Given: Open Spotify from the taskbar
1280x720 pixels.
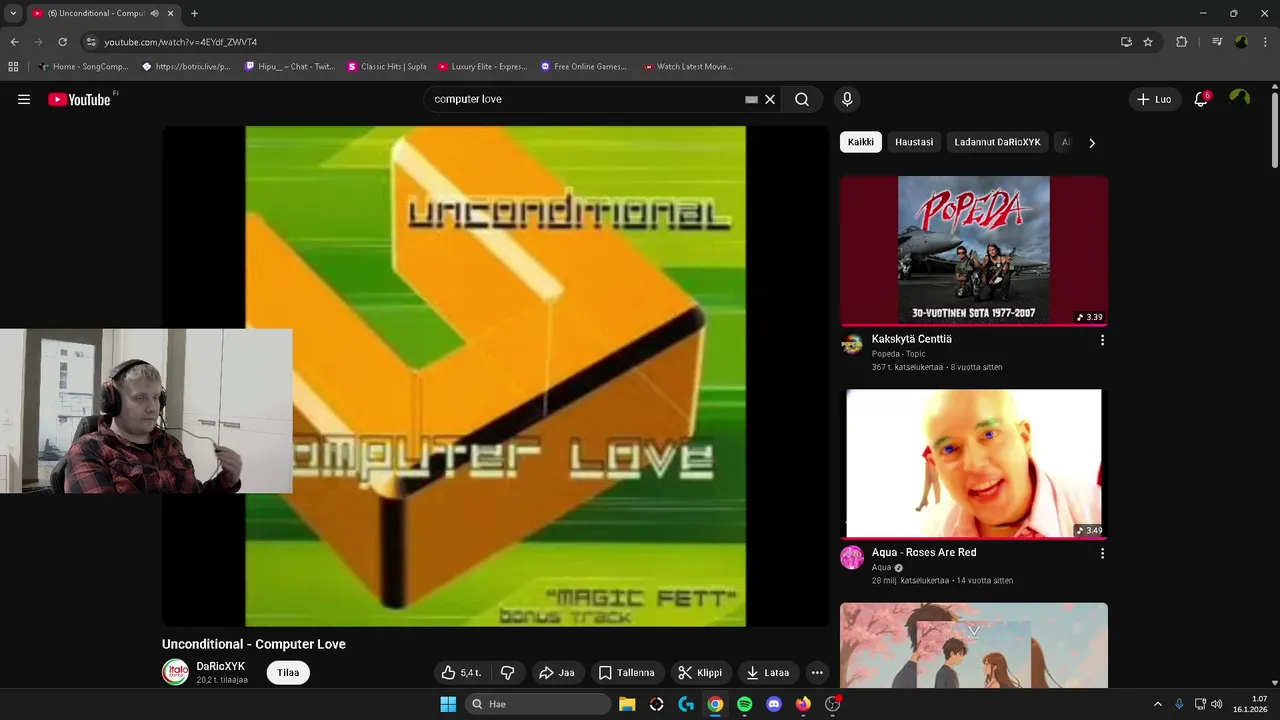Looking at the screenshot, I should (744, 704).
